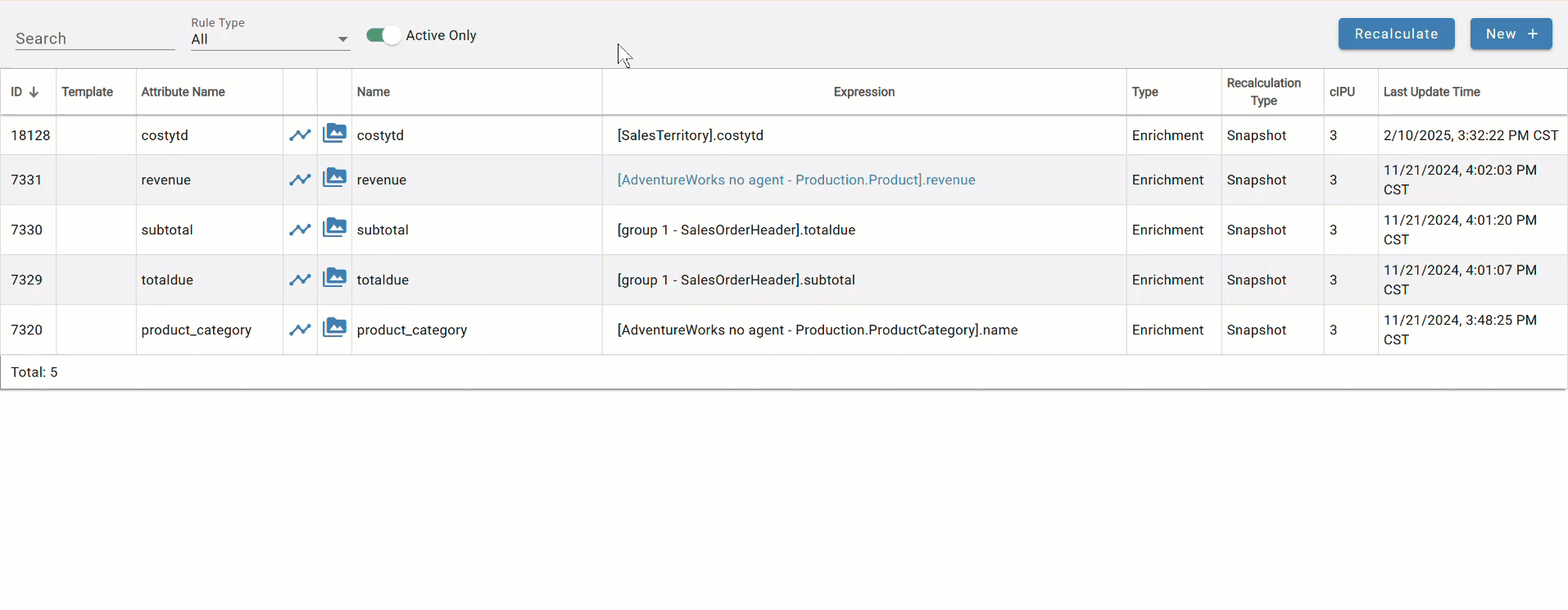Sort by cIPU column header
The height and width of the screenshot is (610, 1568).
(1342, 92)
